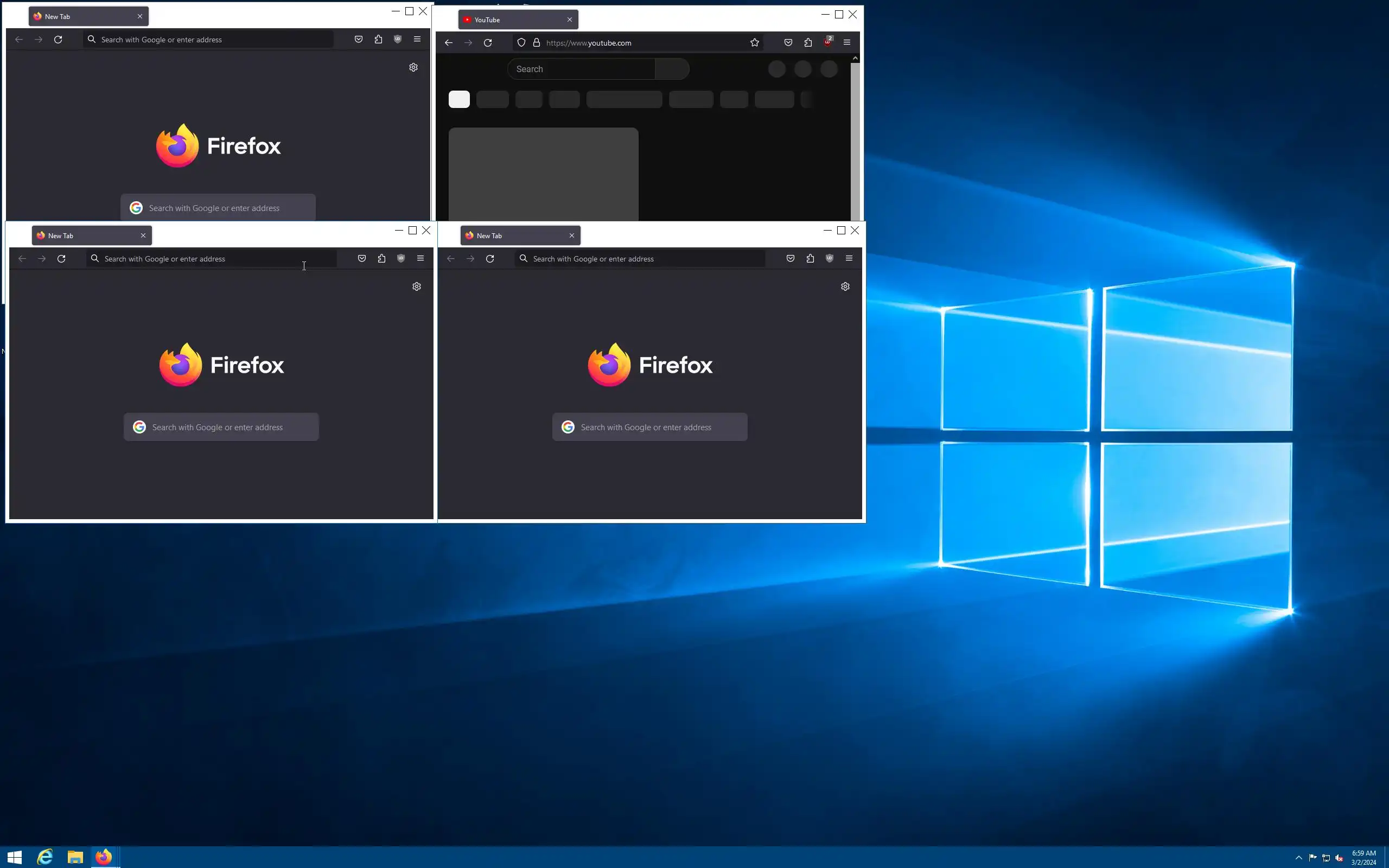Viewport: 1389px width, 868px height.
Task: Click the Save to Pocket icon in the top-left window
Action: (358, 39)
